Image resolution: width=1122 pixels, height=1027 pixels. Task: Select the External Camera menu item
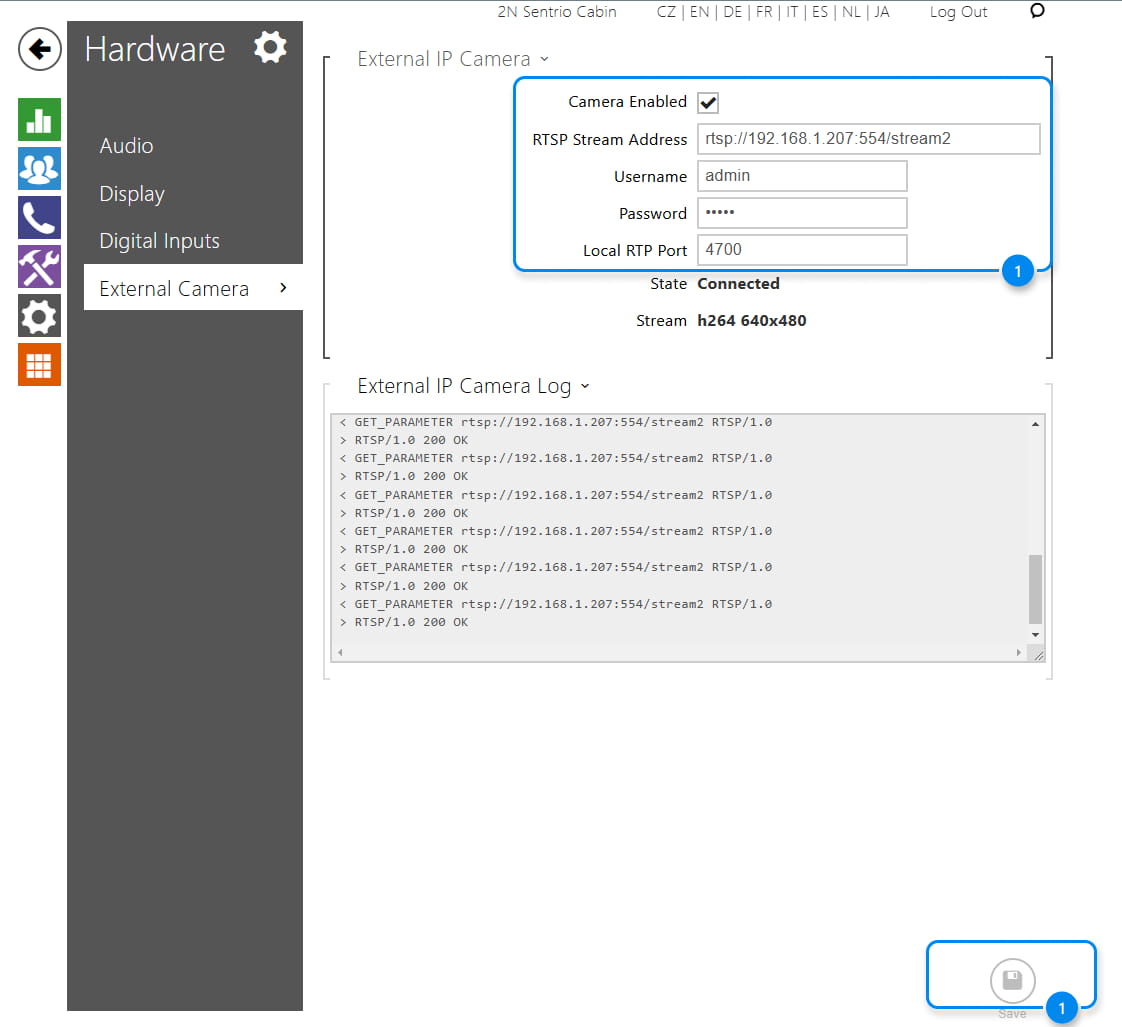(193, 288)
